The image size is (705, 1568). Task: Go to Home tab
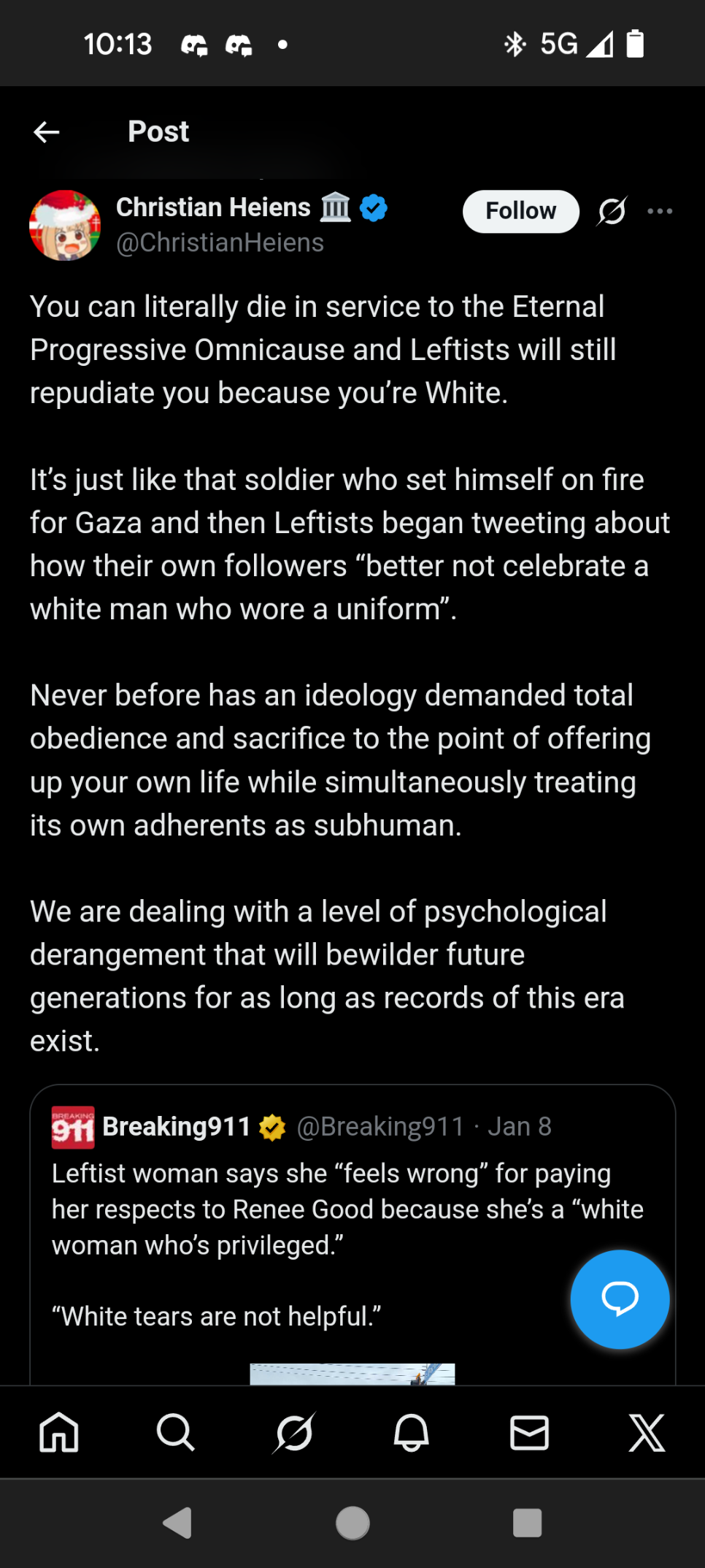pyautogui.click(x=58, y=1432)
